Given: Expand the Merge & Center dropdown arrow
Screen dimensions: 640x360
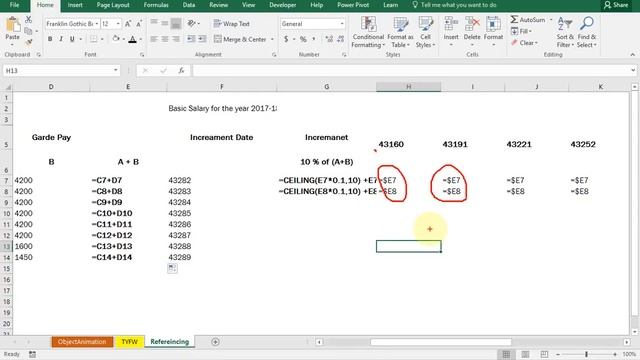Looking at the screenshot, I should [272, 39].
